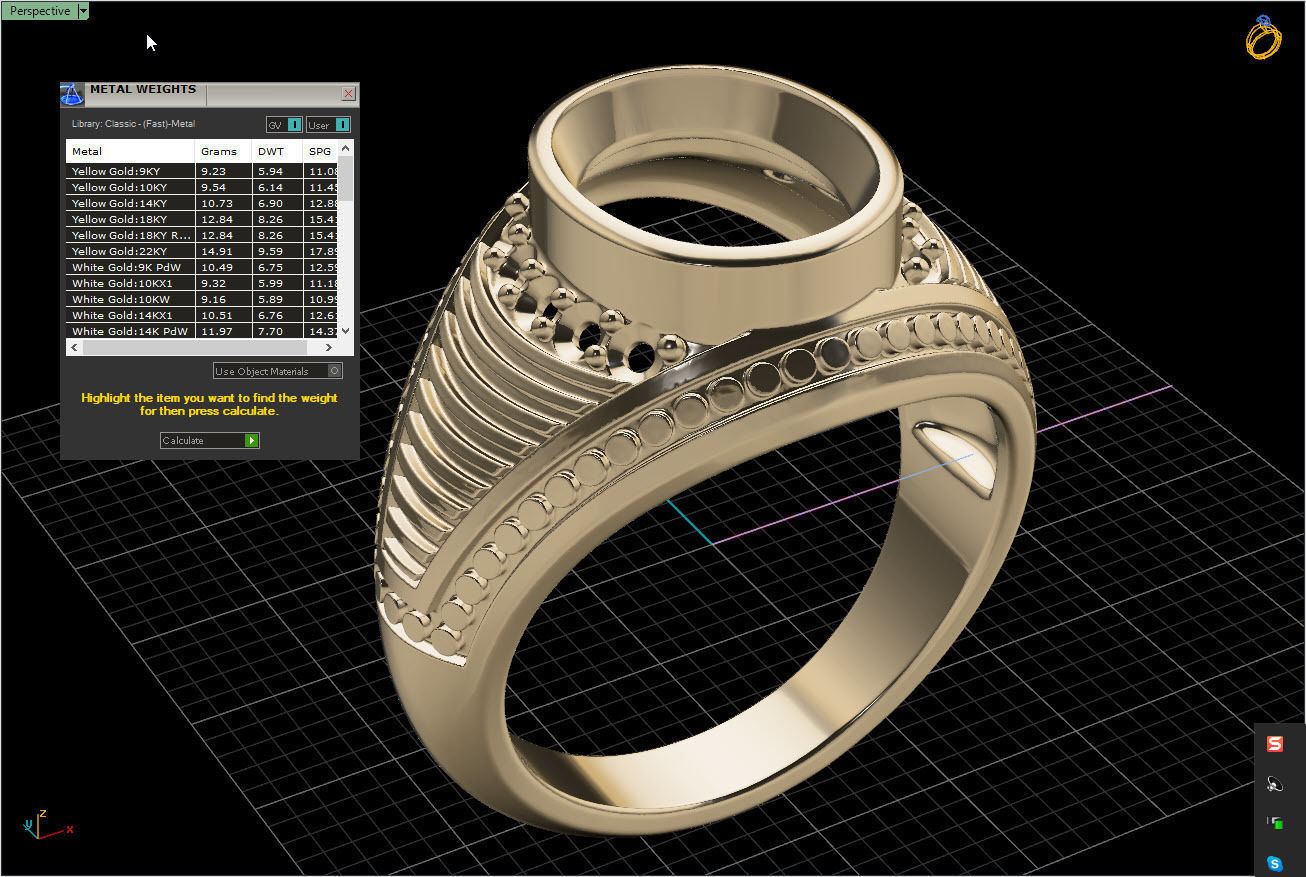Click the horizontal scroll left arrow

click(x=73, y=347)
